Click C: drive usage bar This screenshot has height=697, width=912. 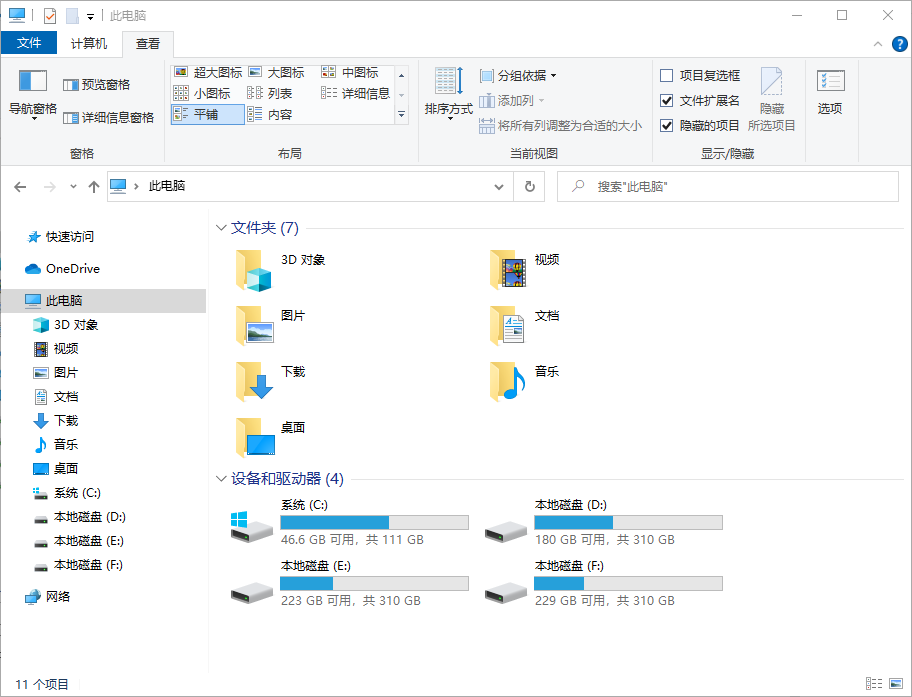click(x=375, y=522)
